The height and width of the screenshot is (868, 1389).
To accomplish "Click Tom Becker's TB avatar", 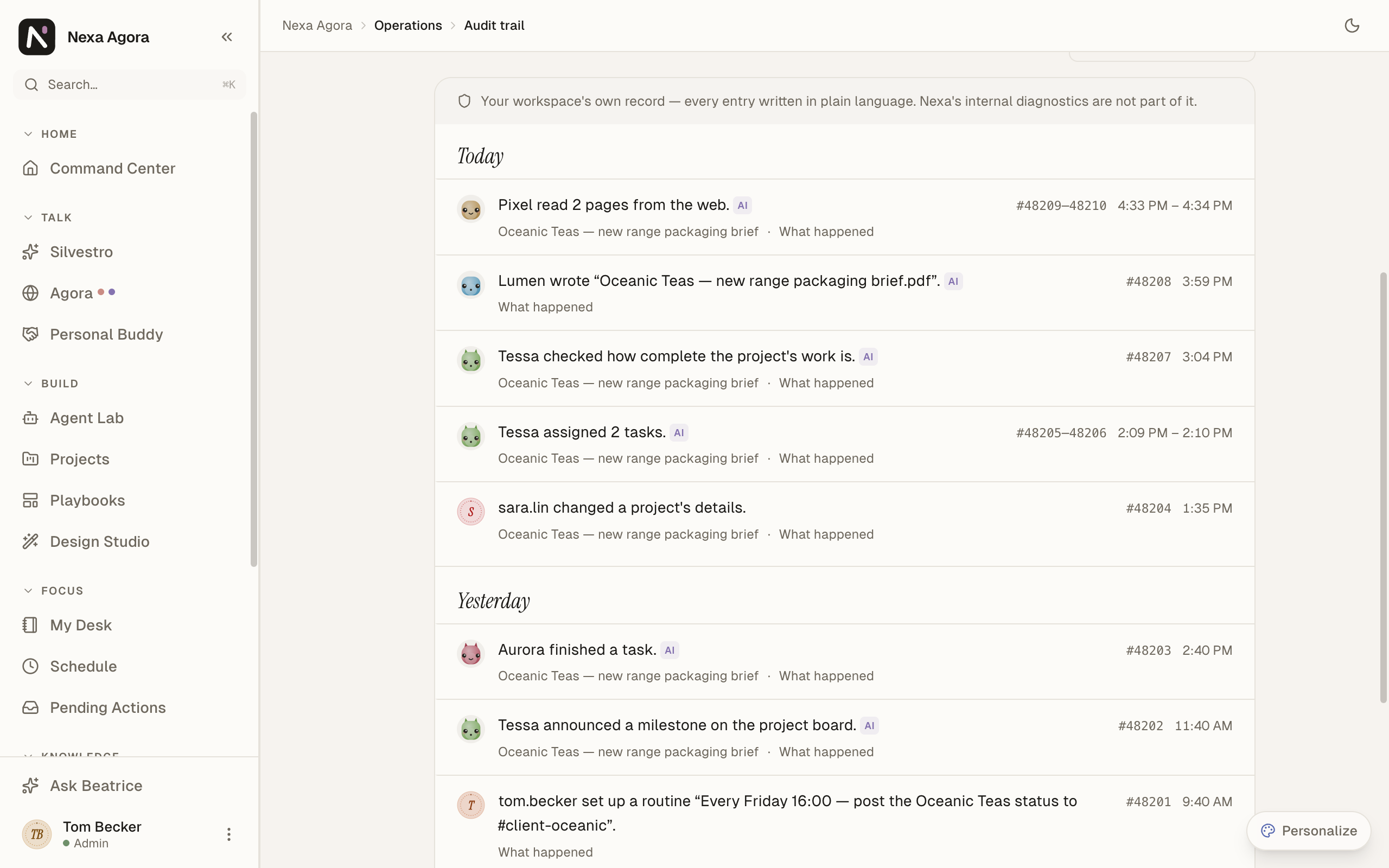I will click(x=37, y=834).
